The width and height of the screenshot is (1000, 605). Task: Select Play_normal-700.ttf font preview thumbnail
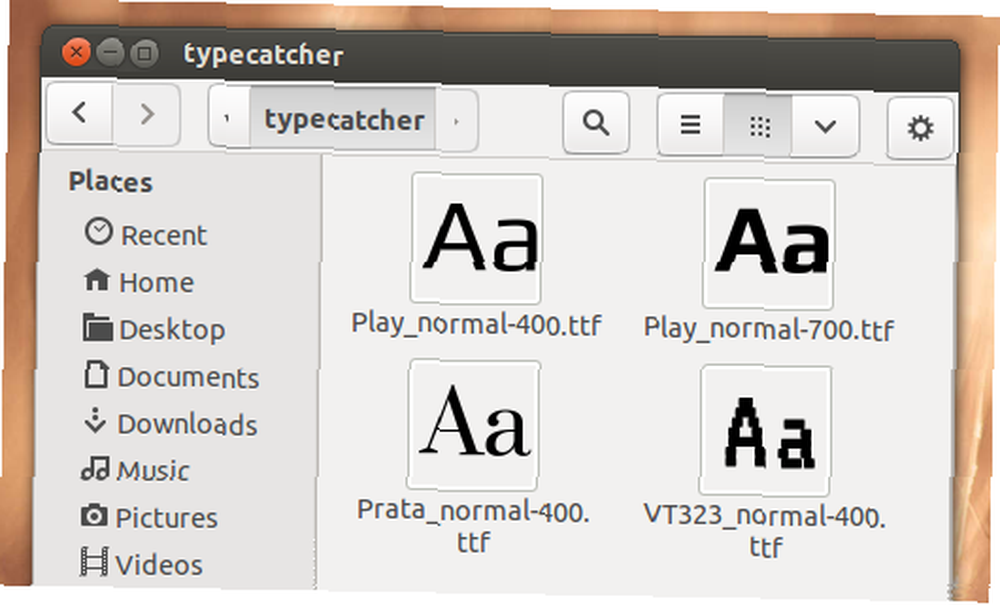click(x=769, y=244)
